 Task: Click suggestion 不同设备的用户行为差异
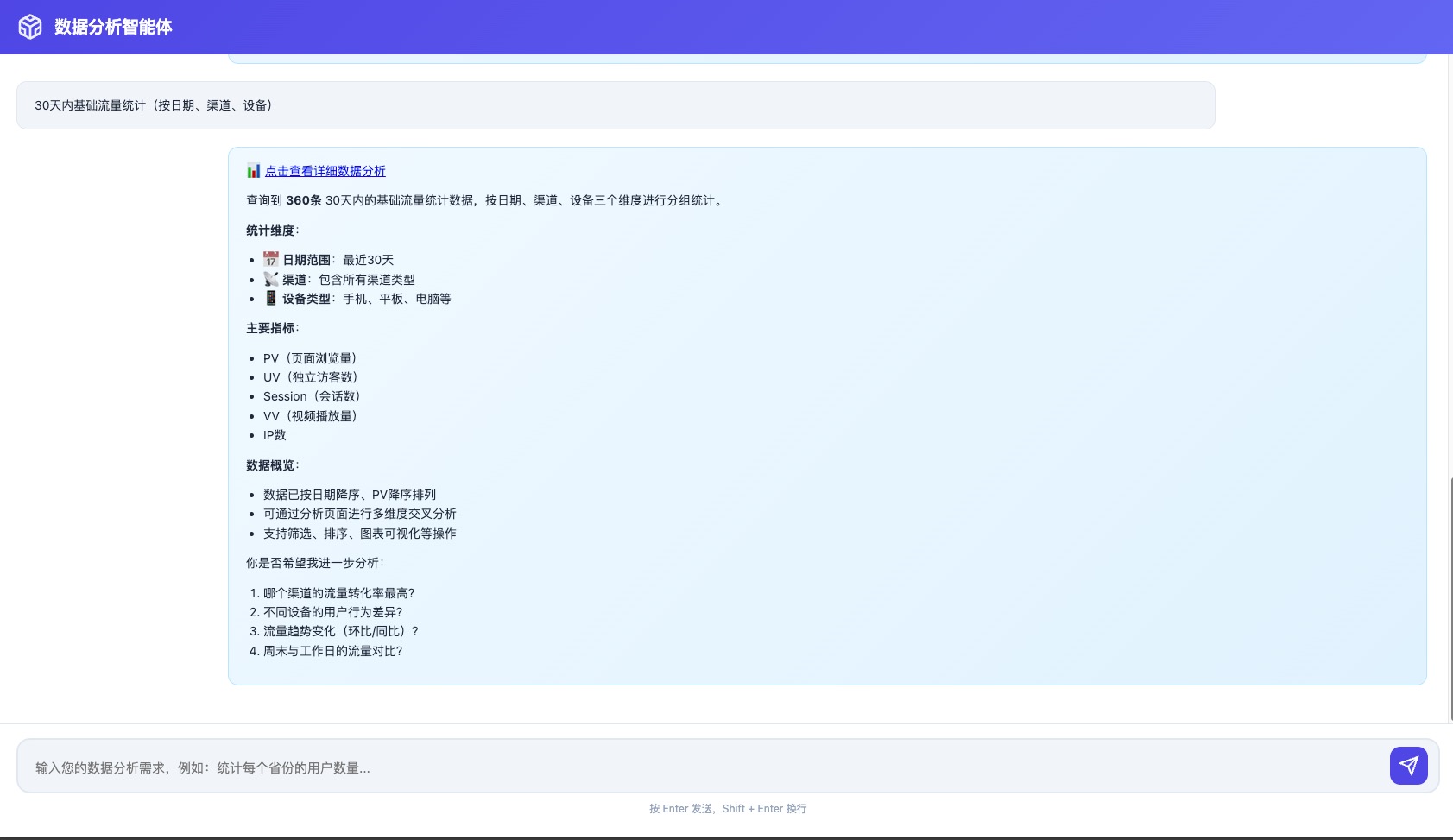[333, 612]
